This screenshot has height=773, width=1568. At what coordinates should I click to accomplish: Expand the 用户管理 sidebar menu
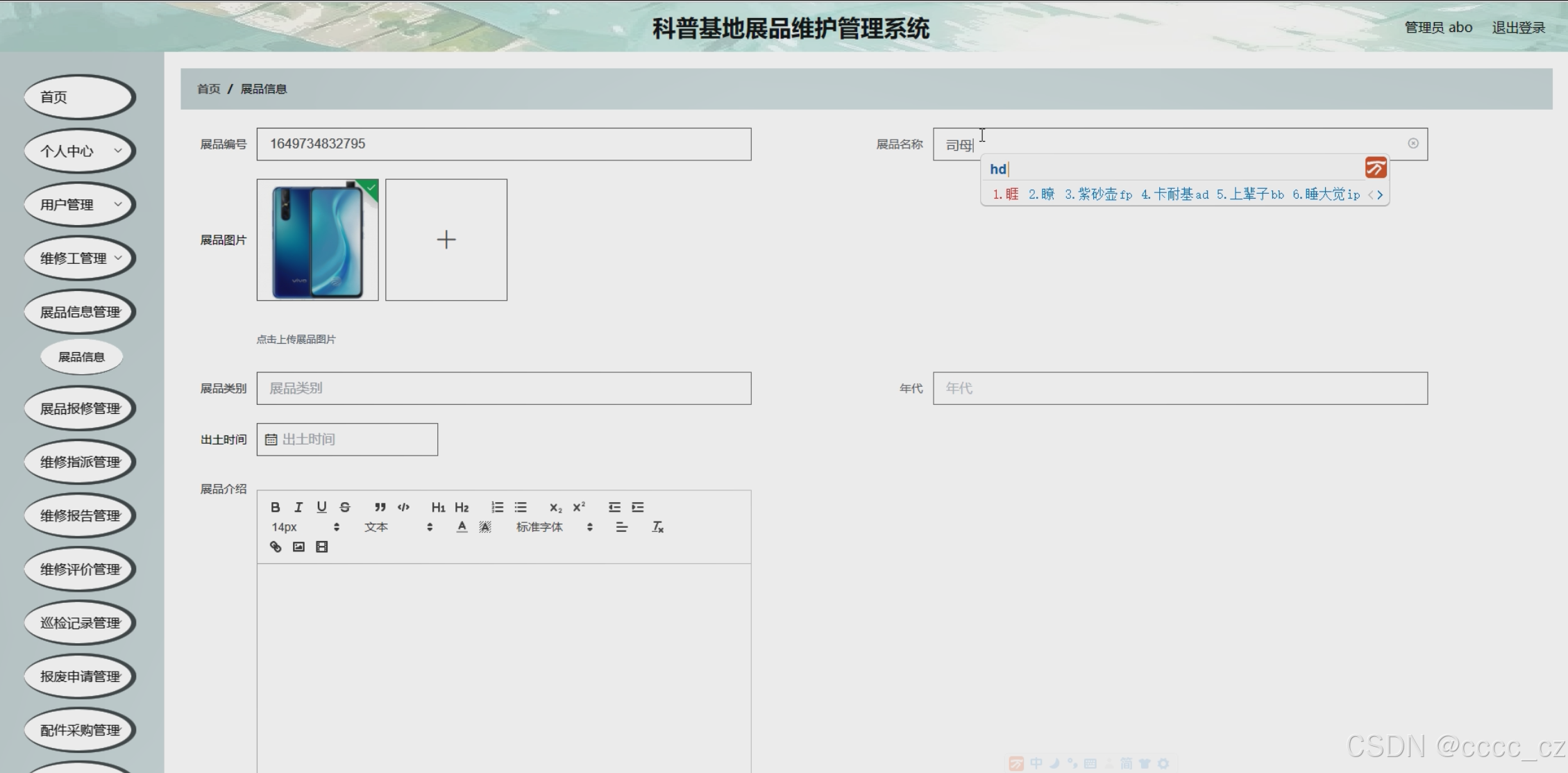coord(80,204)
